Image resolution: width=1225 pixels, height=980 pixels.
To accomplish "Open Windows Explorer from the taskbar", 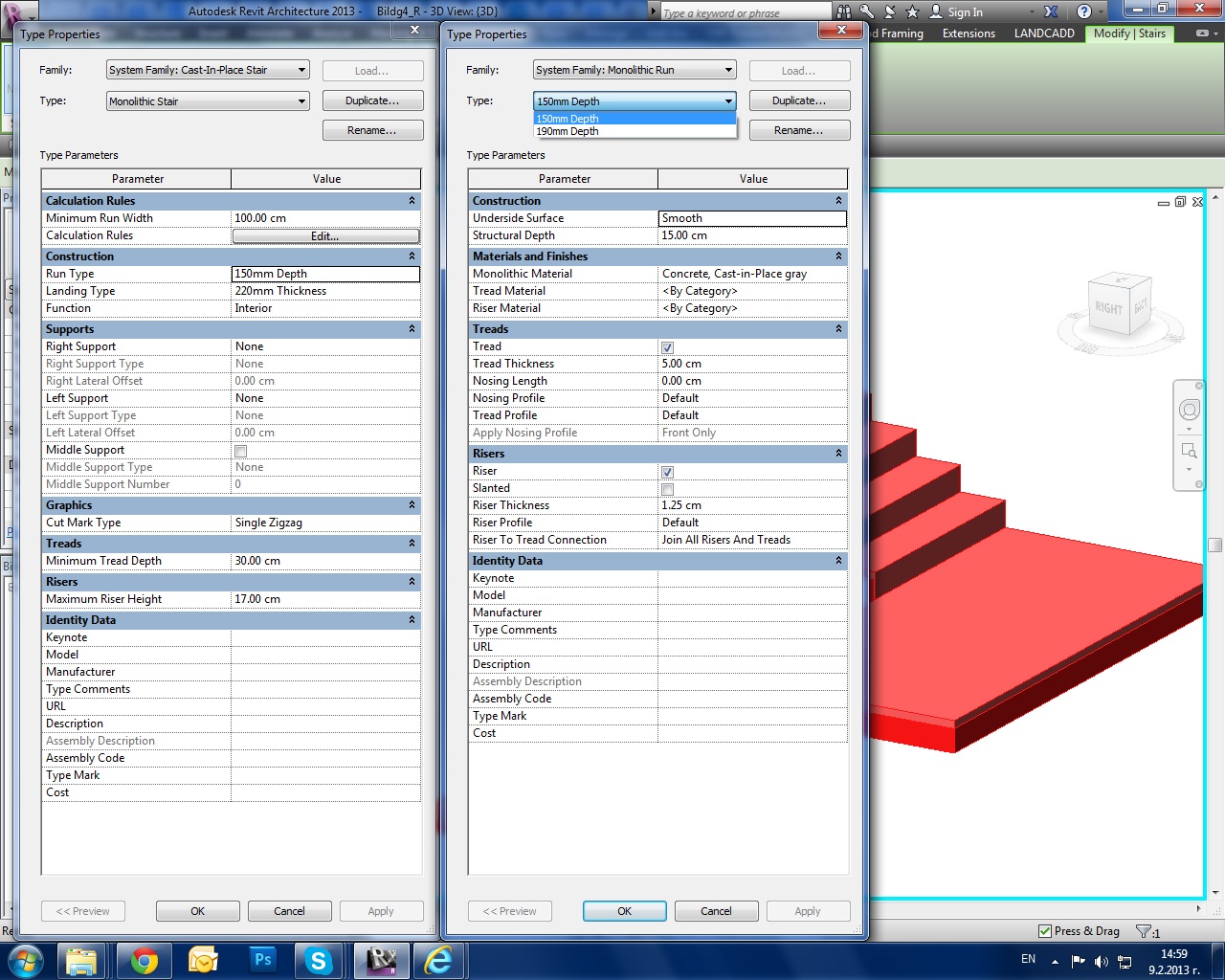I will click(x=82, y=960).
